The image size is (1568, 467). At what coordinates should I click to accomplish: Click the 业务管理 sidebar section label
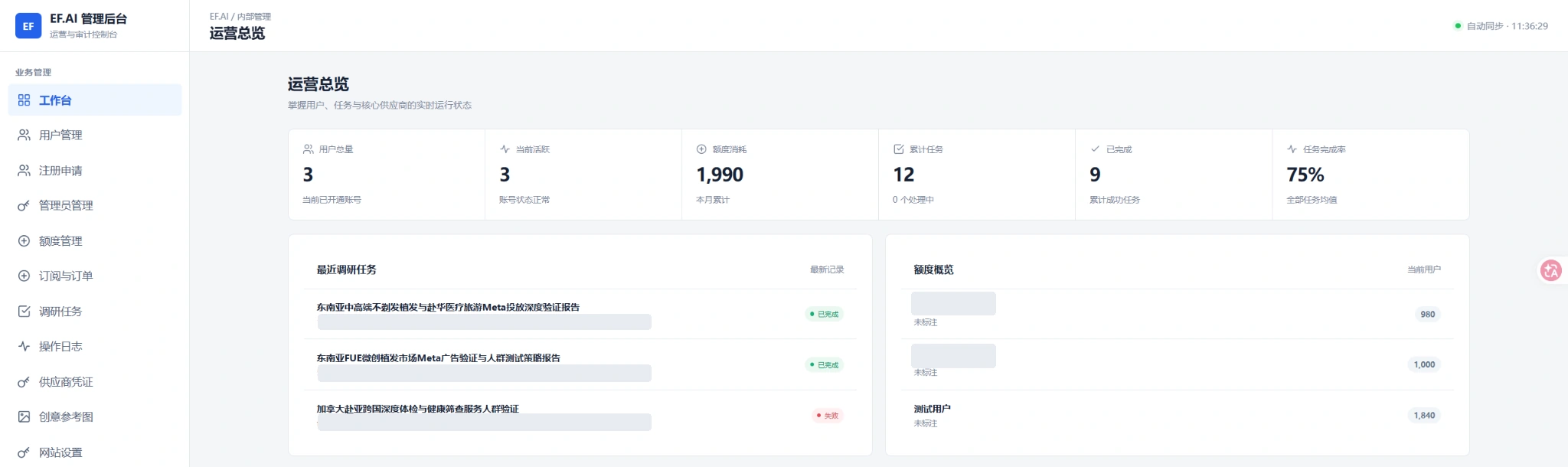pos(34,72)
